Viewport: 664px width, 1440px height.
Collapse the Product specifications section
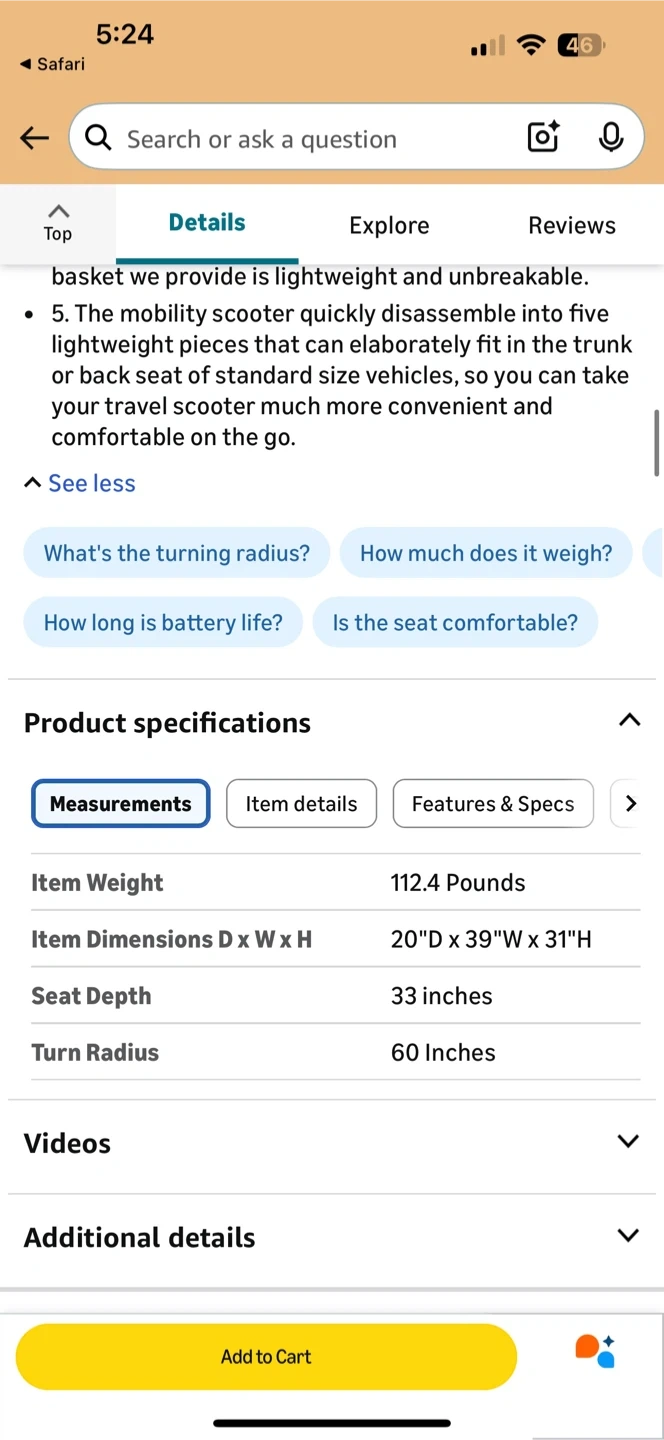(x=629, y=720)
